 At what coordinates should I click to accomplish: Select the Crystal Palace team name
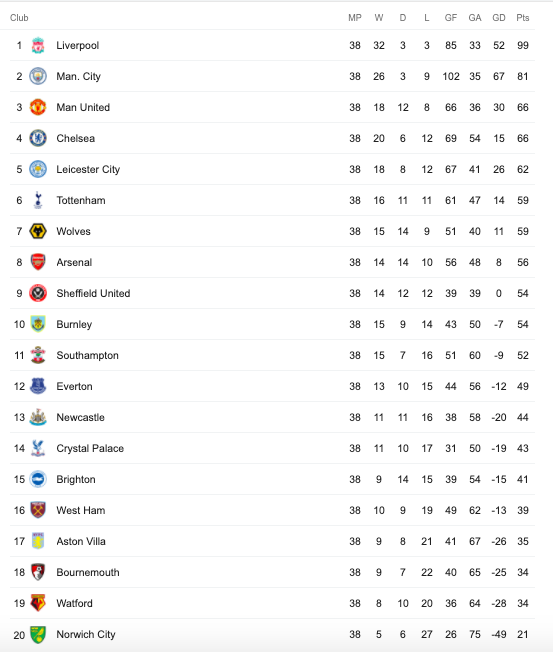click(x=90, y=448)
